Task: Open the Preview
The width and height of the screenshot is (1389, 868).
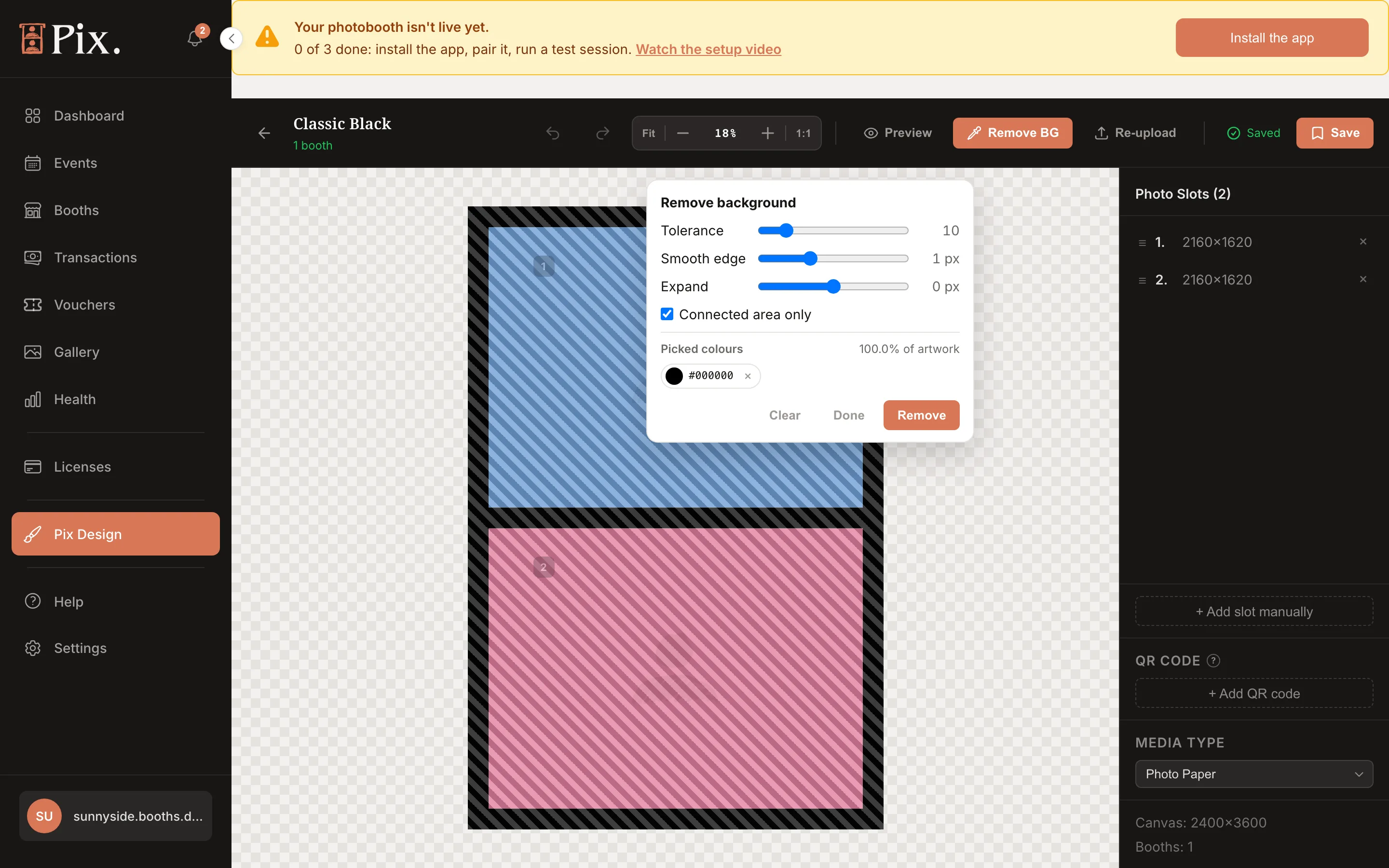Action: 898,133
